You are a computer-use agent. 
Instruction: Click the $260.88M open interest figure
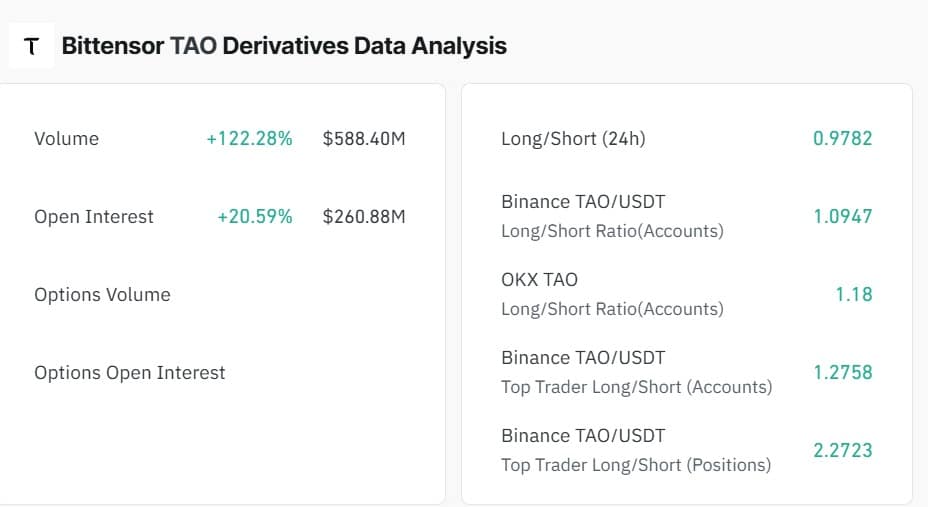pyautogui.click(x=364, y=217)
